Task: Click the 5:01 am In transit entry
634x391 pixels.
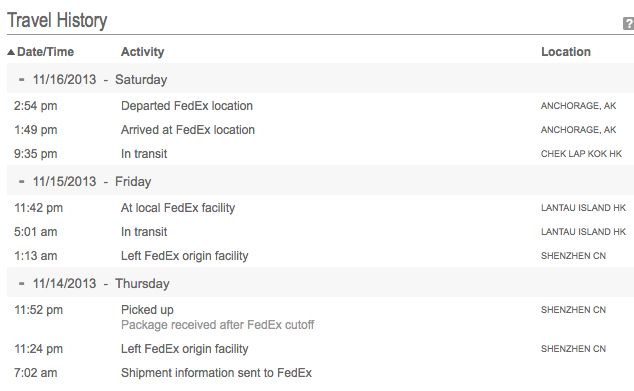Action: (320, 232)
